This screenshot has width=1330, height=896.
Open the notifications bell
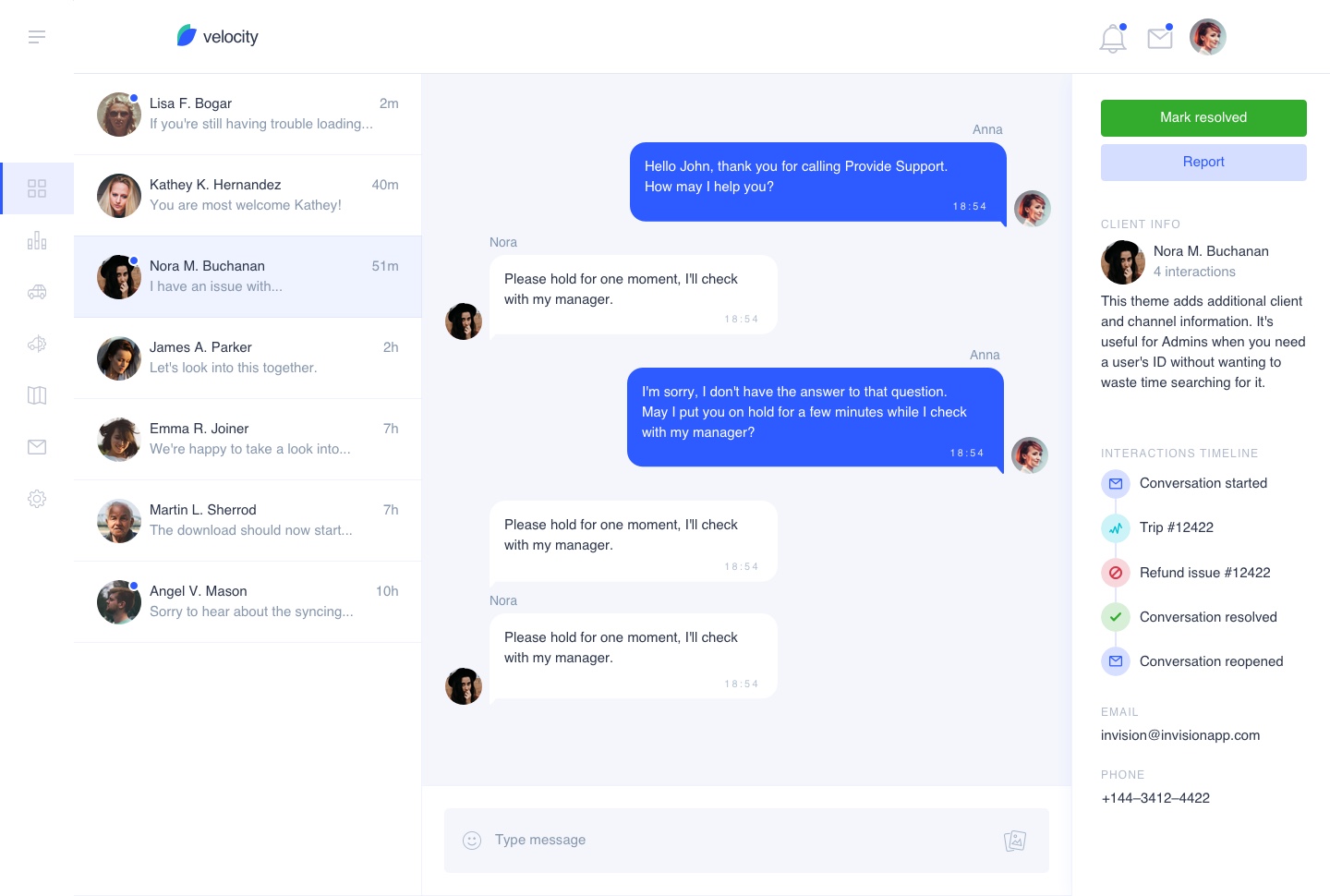pos(1113,39)
